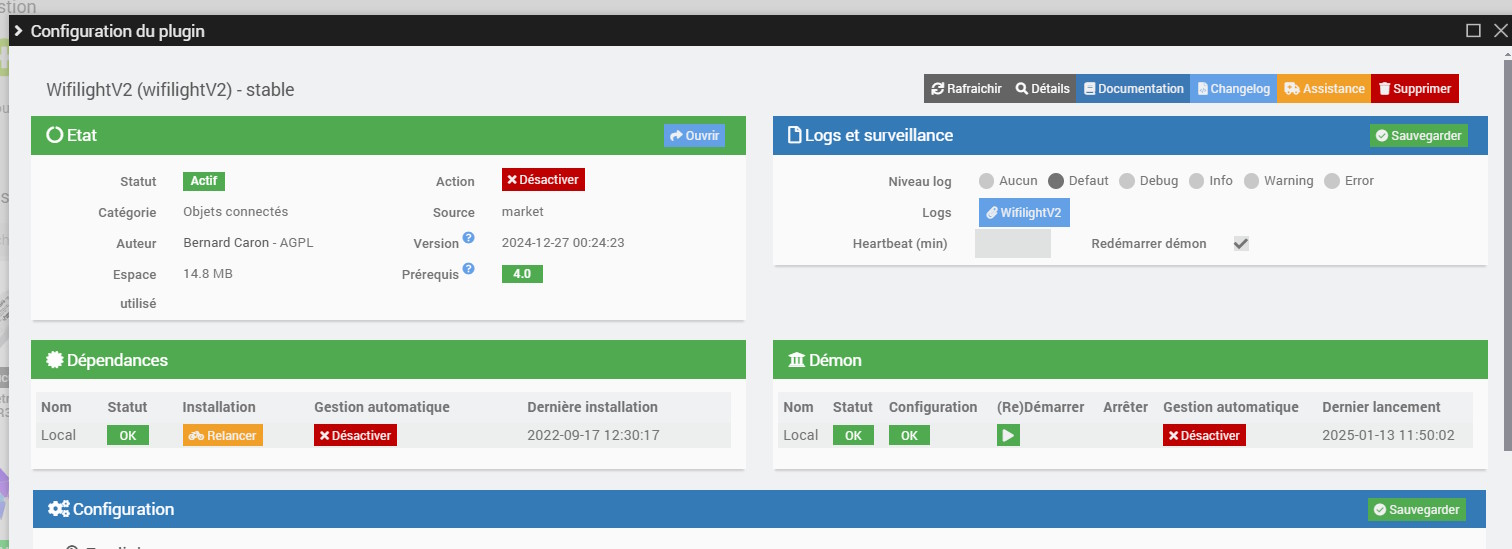Select the Info log level

click(1196, 181)
